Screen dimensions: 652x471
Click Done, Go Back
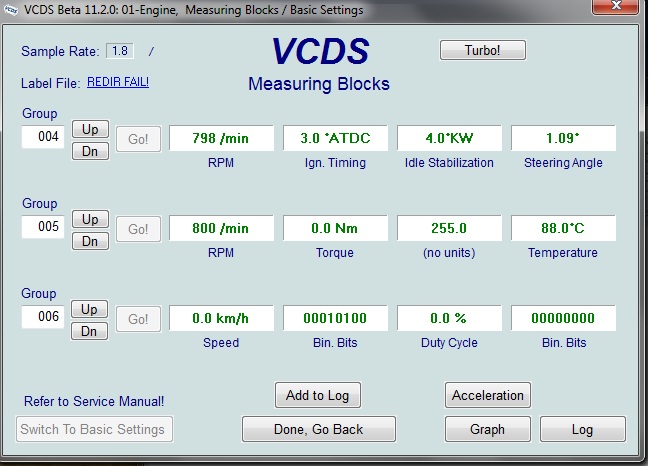(x=319, y=429)
